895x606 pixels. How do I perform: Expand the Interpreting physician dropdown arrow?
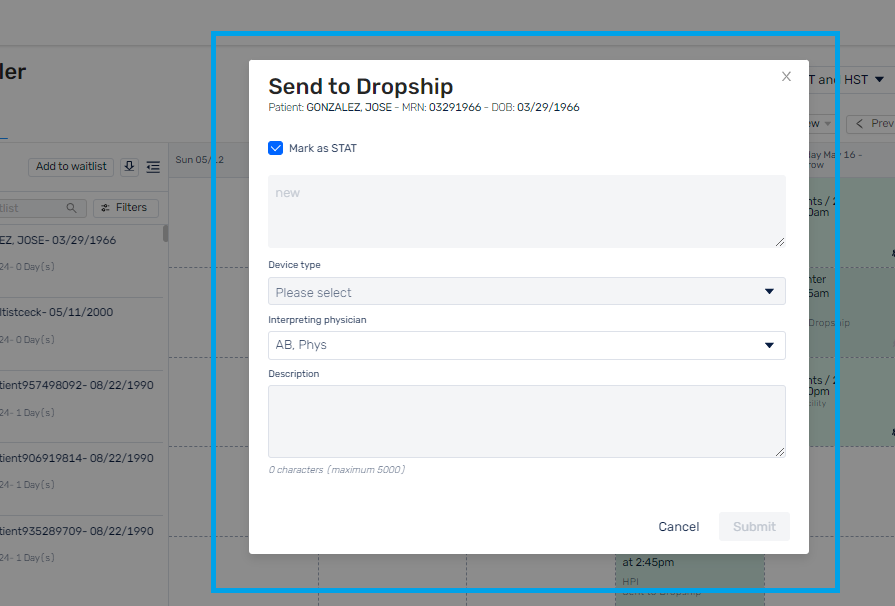point(769,345)
